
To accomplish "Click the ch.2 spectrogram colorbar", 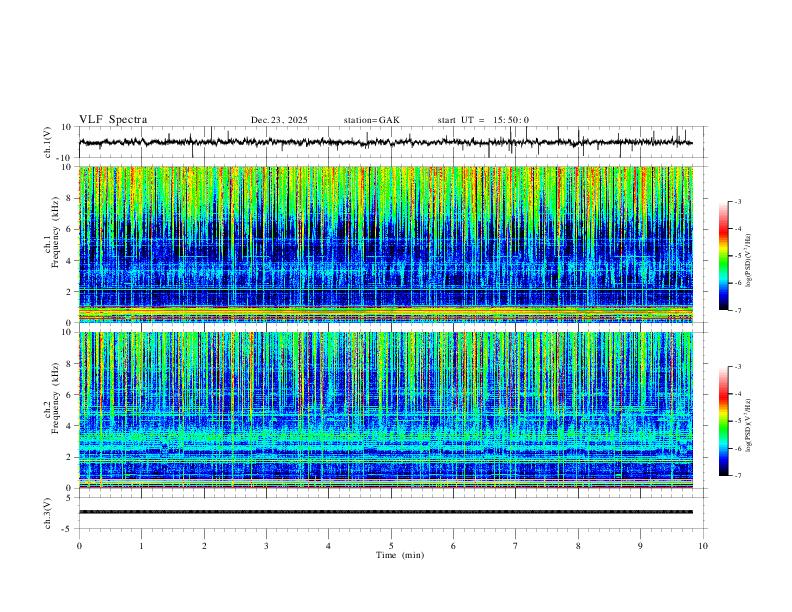I will pyautogui.click(x=724, y=421).
